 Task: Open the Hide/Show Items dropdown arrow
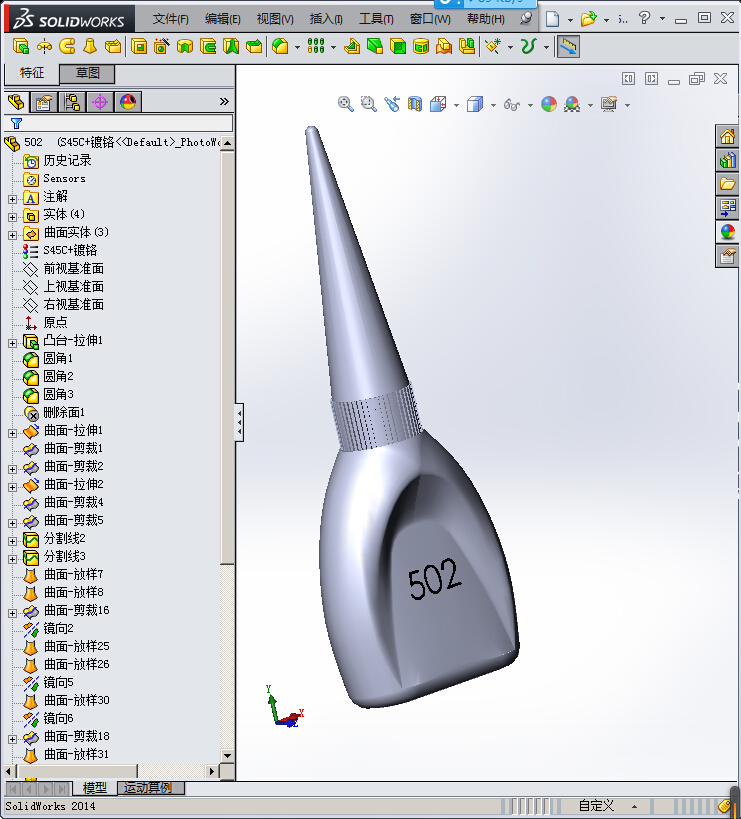point(530,105)
